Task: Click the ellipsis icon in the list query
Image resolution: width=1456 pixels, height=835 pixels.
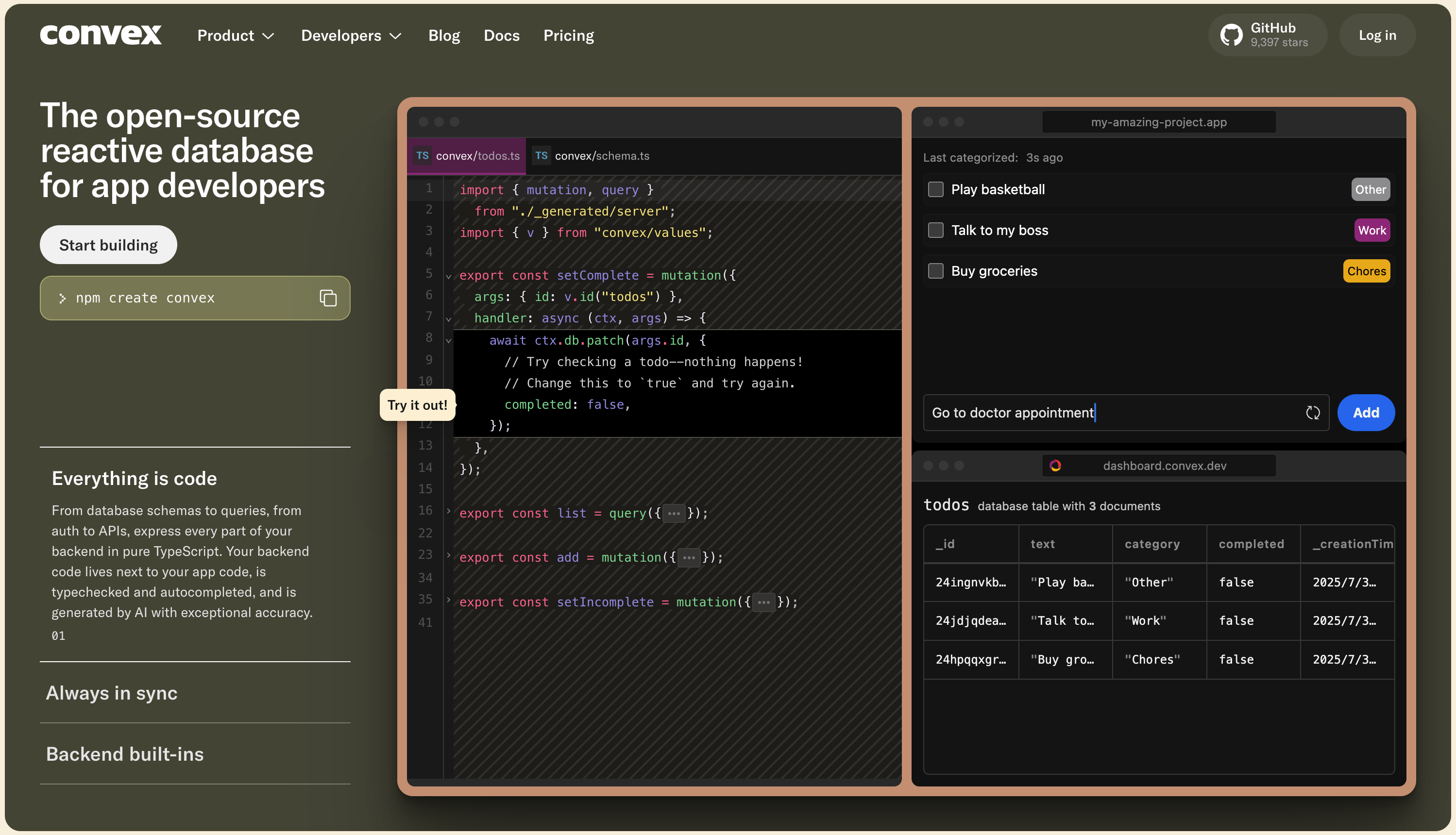Action: (x=674, y=513)
